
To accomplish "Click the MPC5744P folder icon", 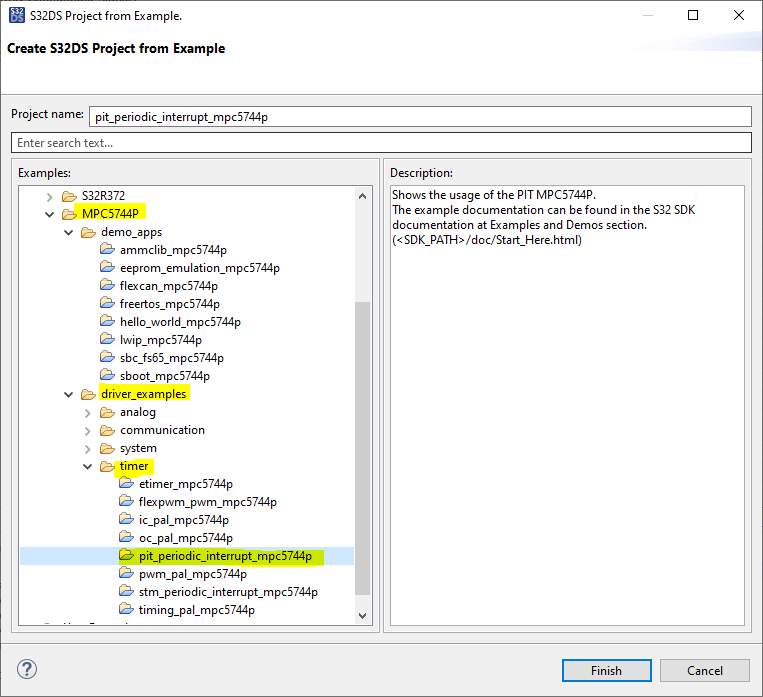I will click(x=69, y=214).
